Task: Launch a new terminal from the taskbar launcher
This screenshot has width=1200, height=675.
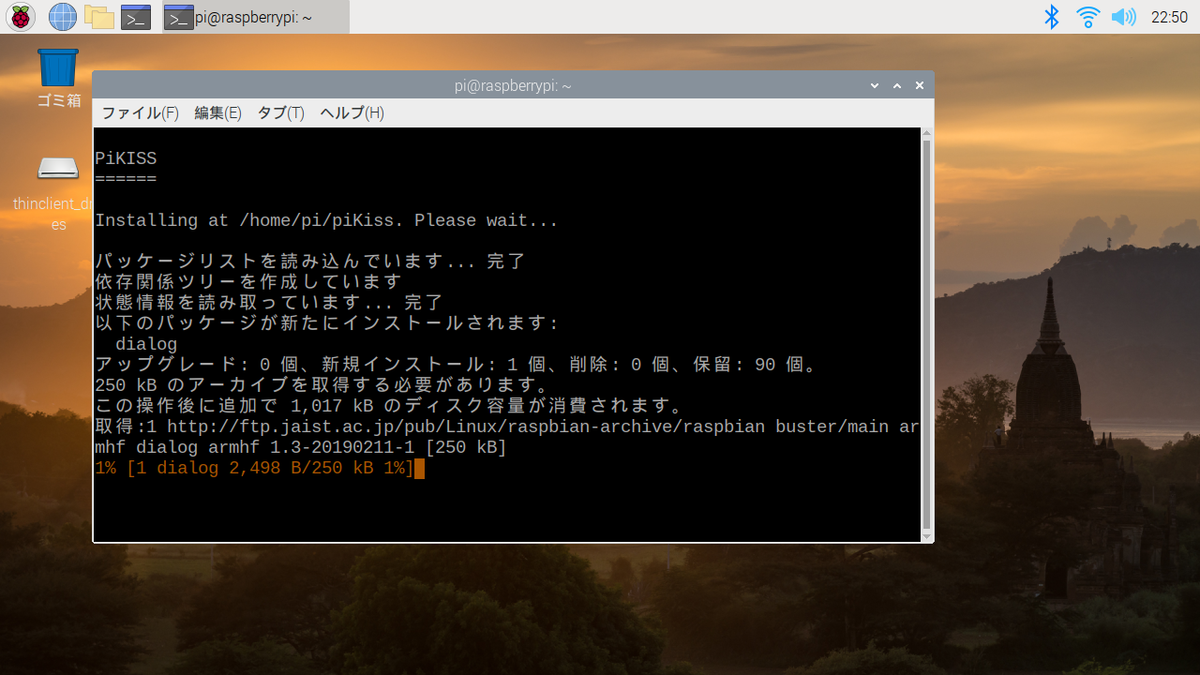Action: (x=133, y=16)
